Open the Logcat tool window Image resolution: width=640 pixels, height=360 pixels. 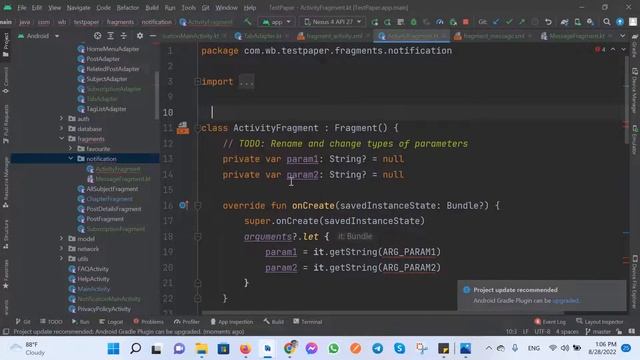pyautogui.click(x=111, y=322)
